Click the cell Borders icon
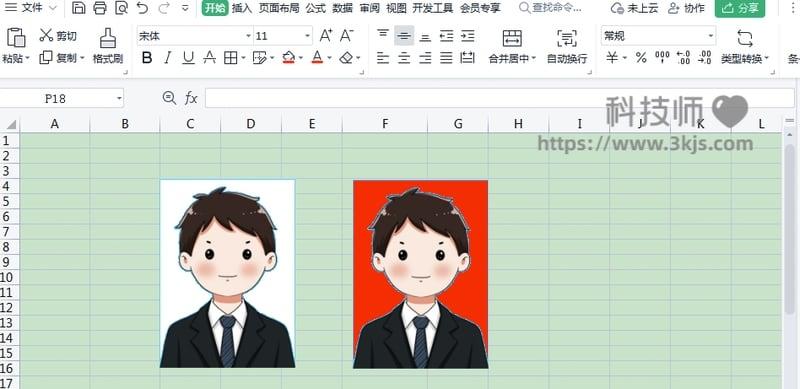The width and height of the screenshot is (800, 389). 231,58
